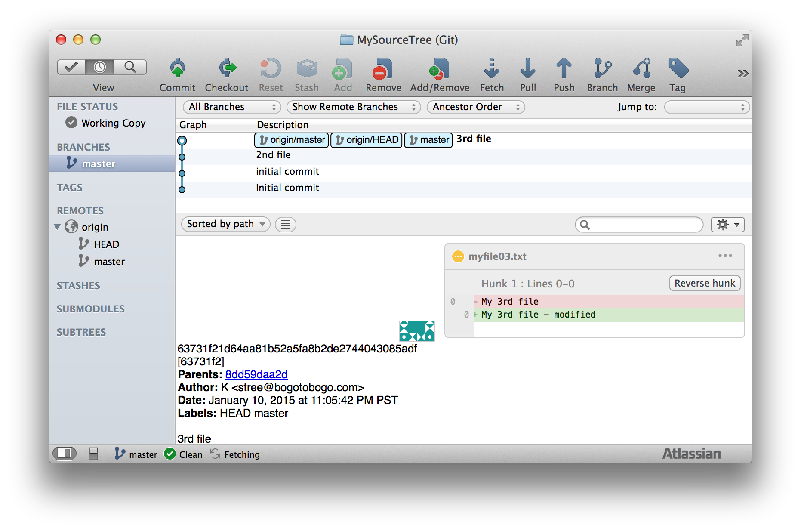This screenshot has width=801, height=531.
Task: Click the Stash toolbar icon
Action: click(307, 68)
